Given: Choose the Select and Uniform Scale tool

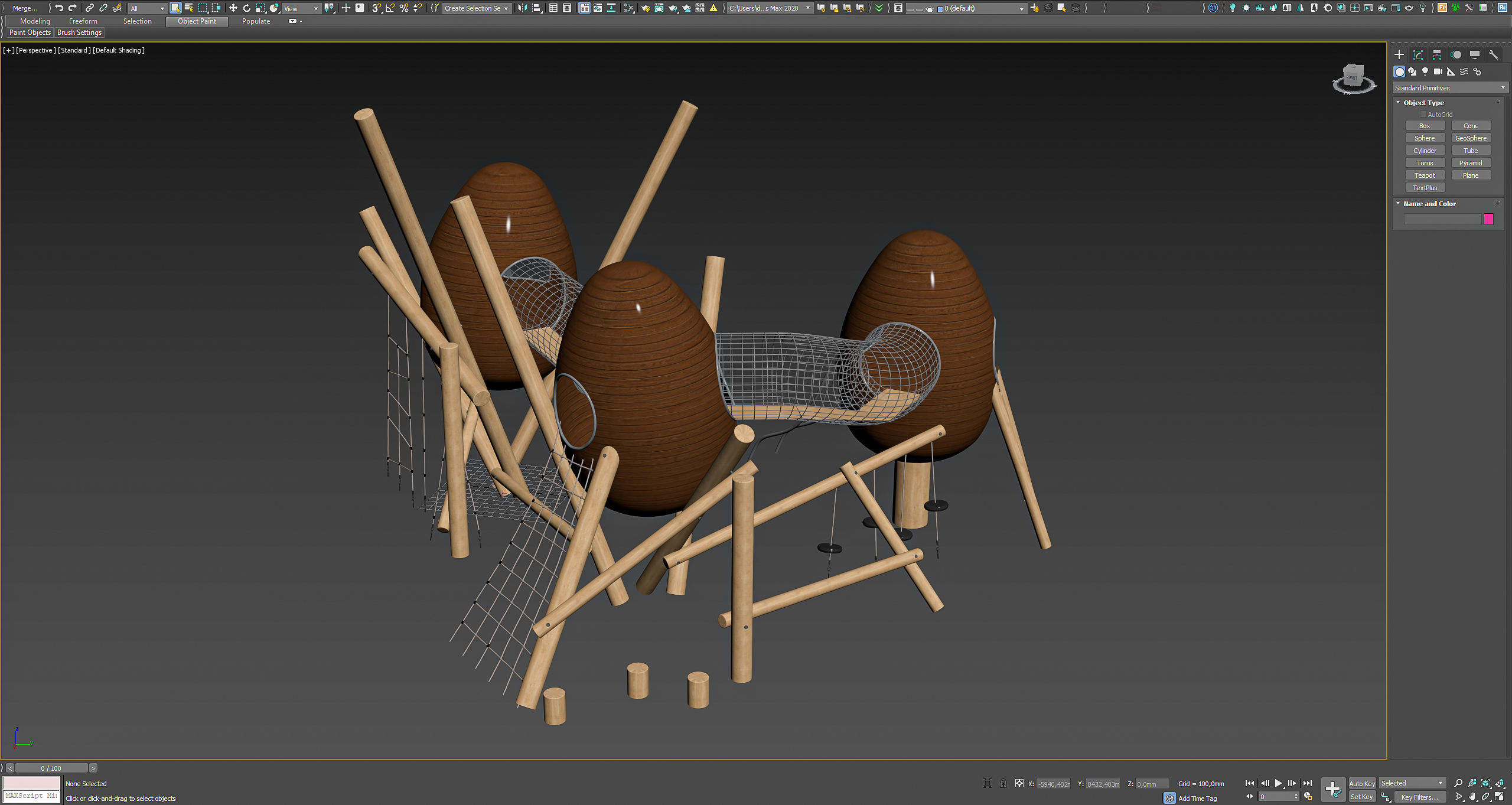Looking at the screenshot, I should tap(260, 8).
